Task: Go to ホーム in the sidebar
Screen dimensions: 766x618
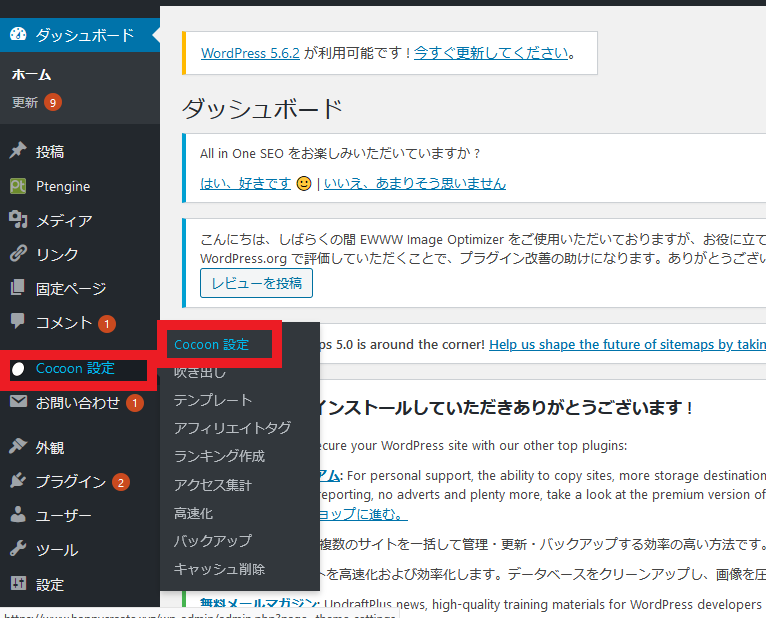Action: [31, 74]
